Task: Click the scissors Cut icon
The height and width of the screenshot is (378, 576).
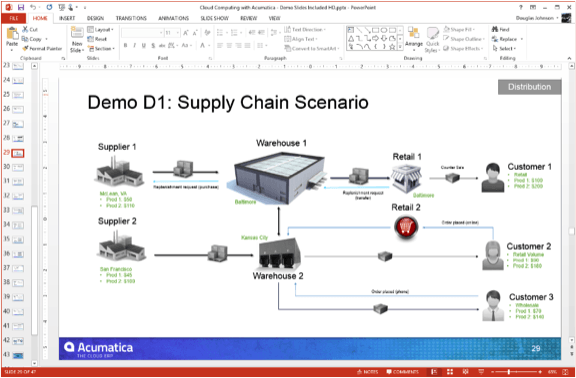Action: pyautogui.click(x=25, y=29)
